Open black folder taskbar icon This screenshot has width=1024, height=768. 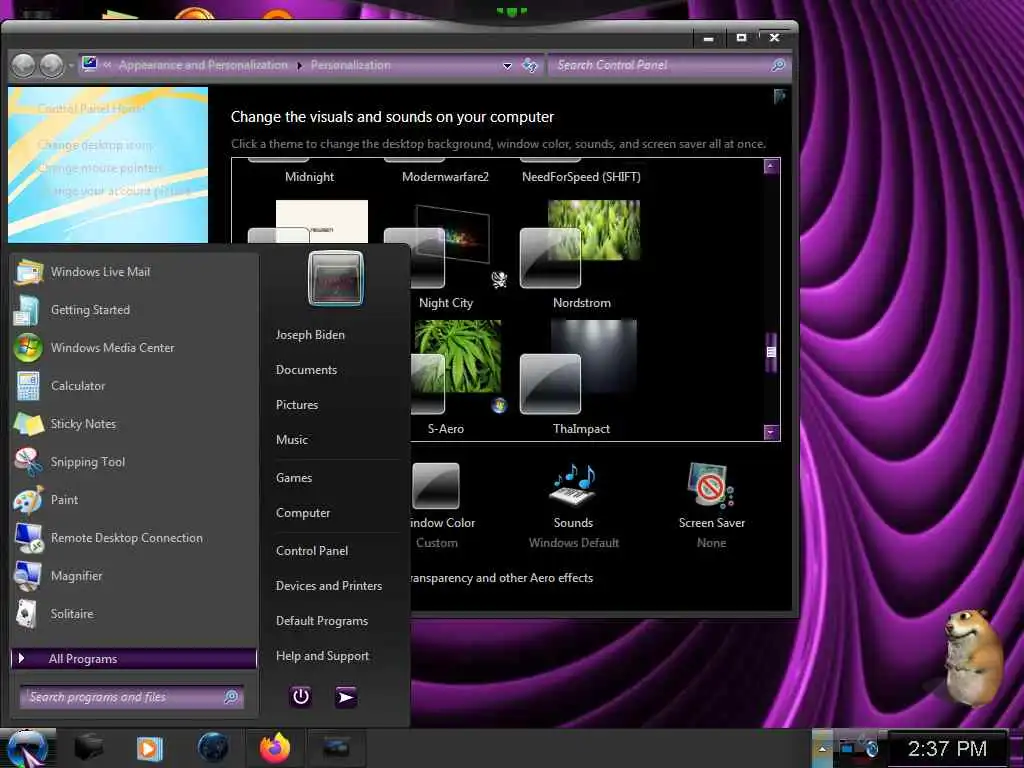[89, 748]
